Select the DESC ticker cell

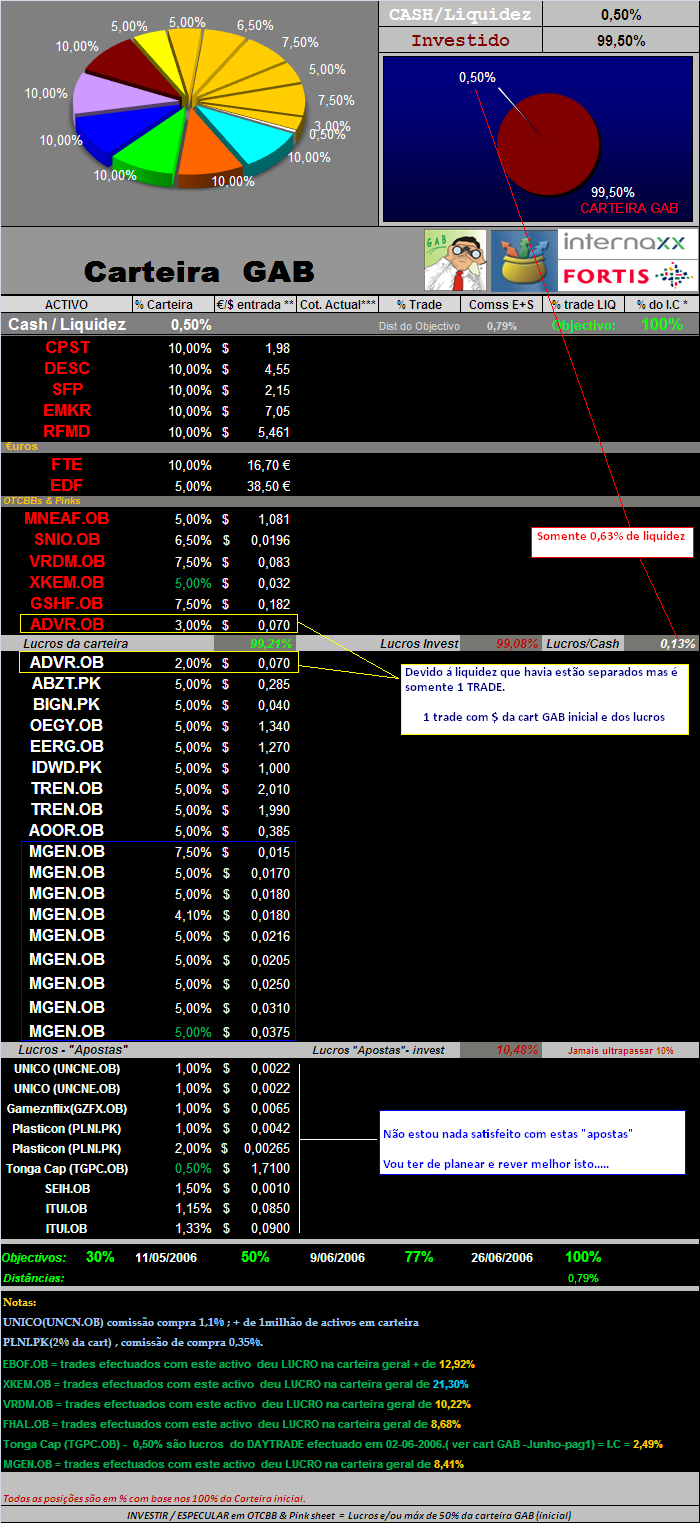coord(67,369)
